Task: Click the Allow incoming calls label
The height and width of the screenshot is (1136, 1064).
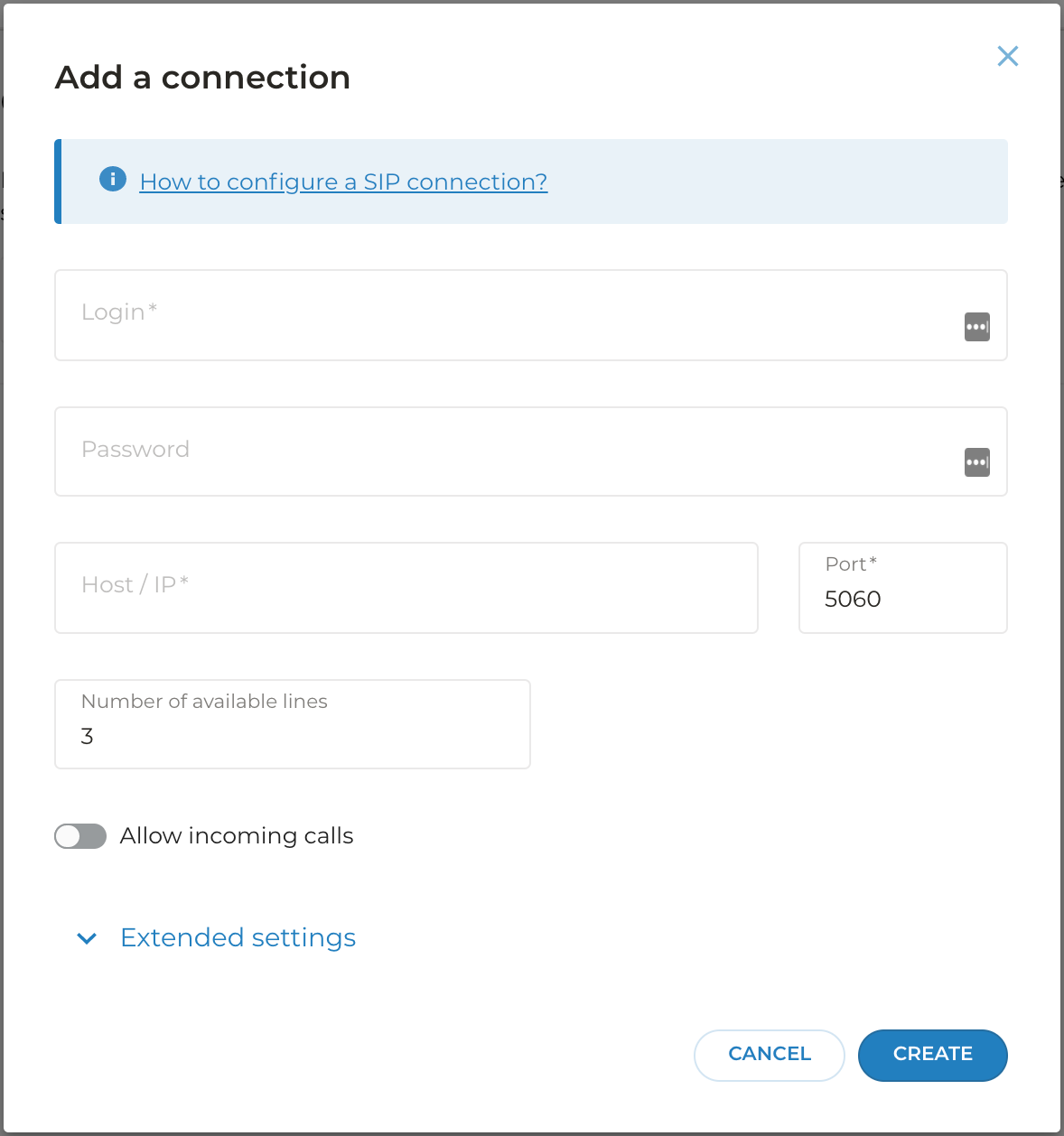Action: pyautogui.click(x=237, y=836)
